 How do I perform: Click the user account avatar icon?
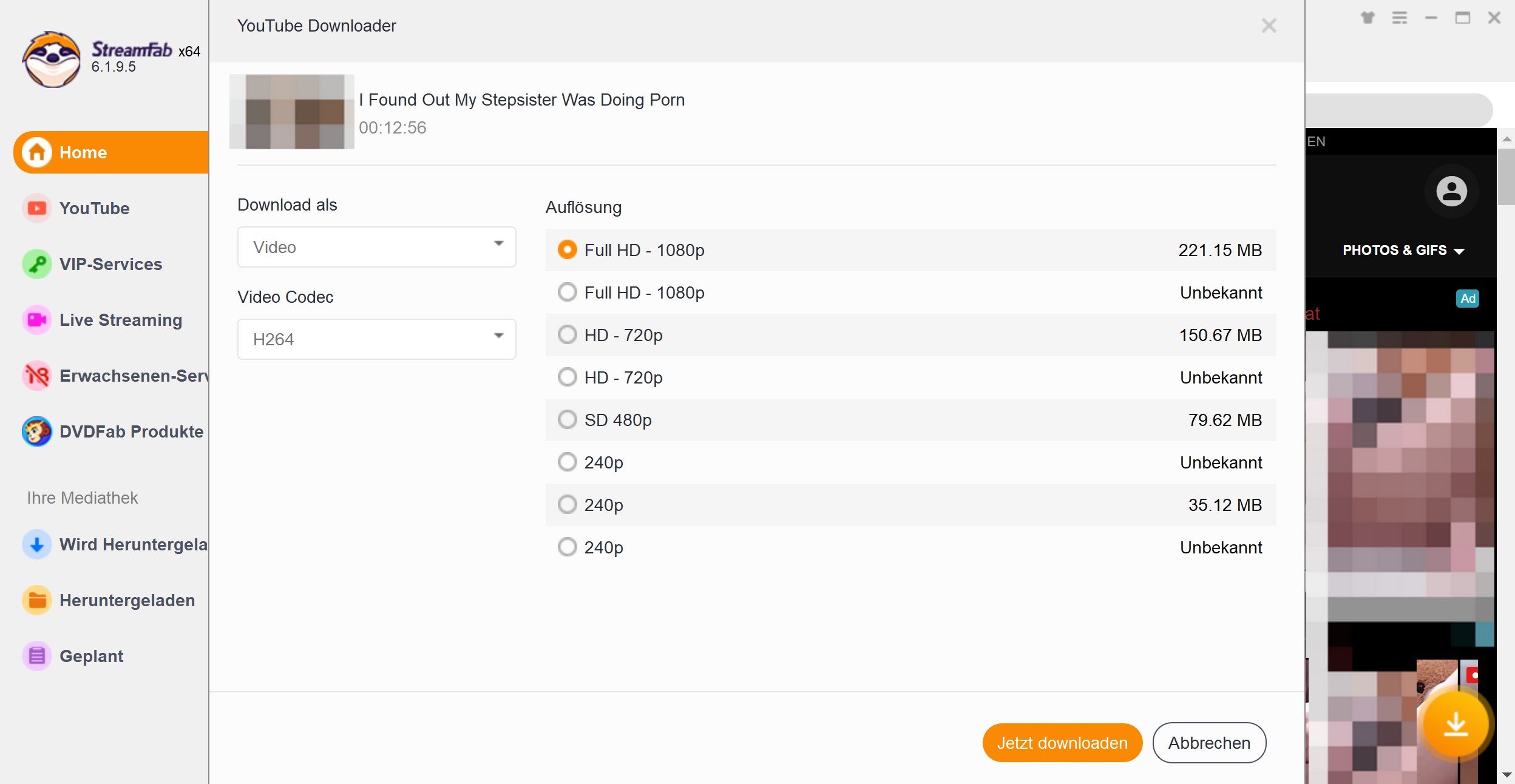(x=1451, y=192)
